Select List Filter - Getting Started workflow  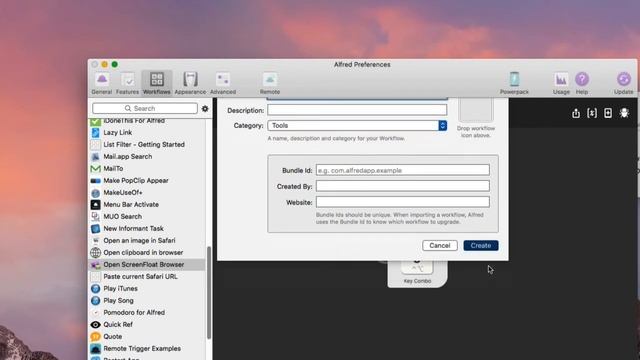coord(147,144)
